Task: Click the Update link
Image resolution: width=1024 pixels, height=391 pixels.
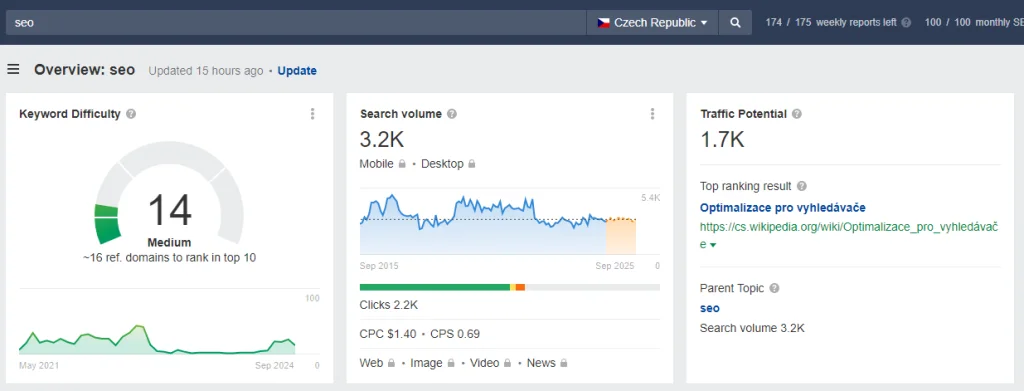Action: 297,70
